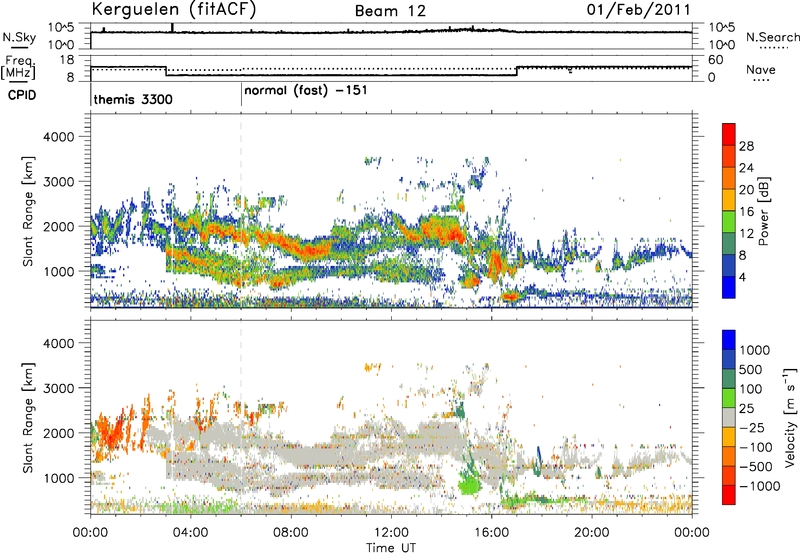Click the "Beam 12" header label
This screenshot has height=554, width=800.
coord(390,11)
